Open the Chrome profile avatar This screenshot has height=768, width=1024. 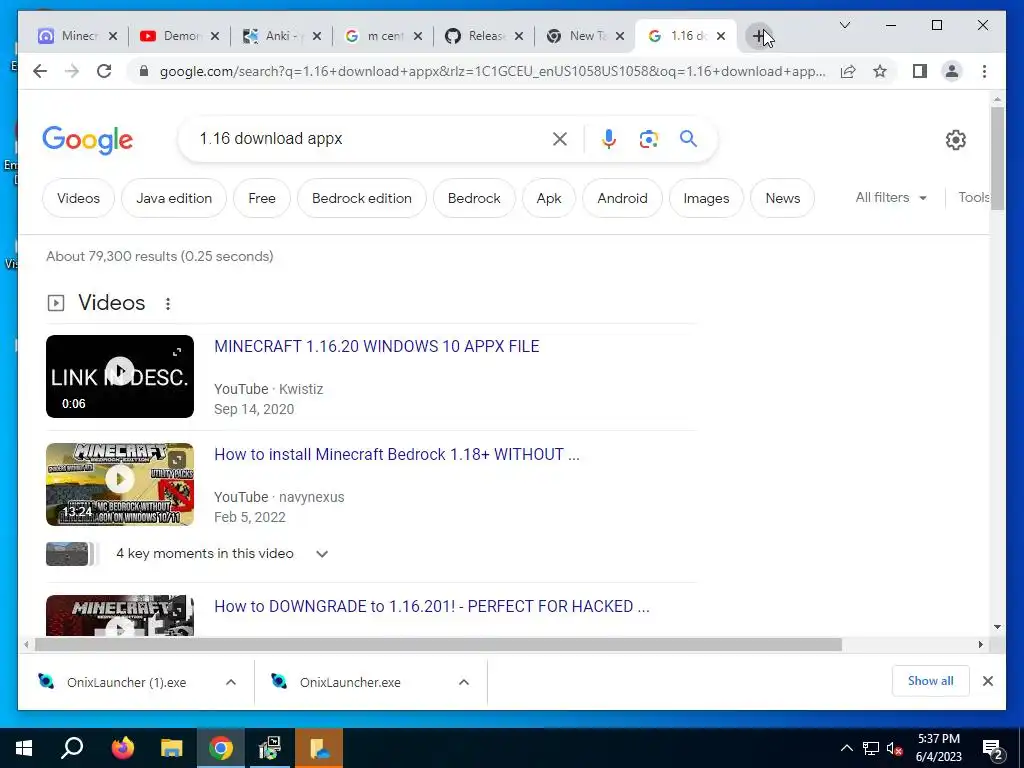pyautogui.click(x=952, y=71)
